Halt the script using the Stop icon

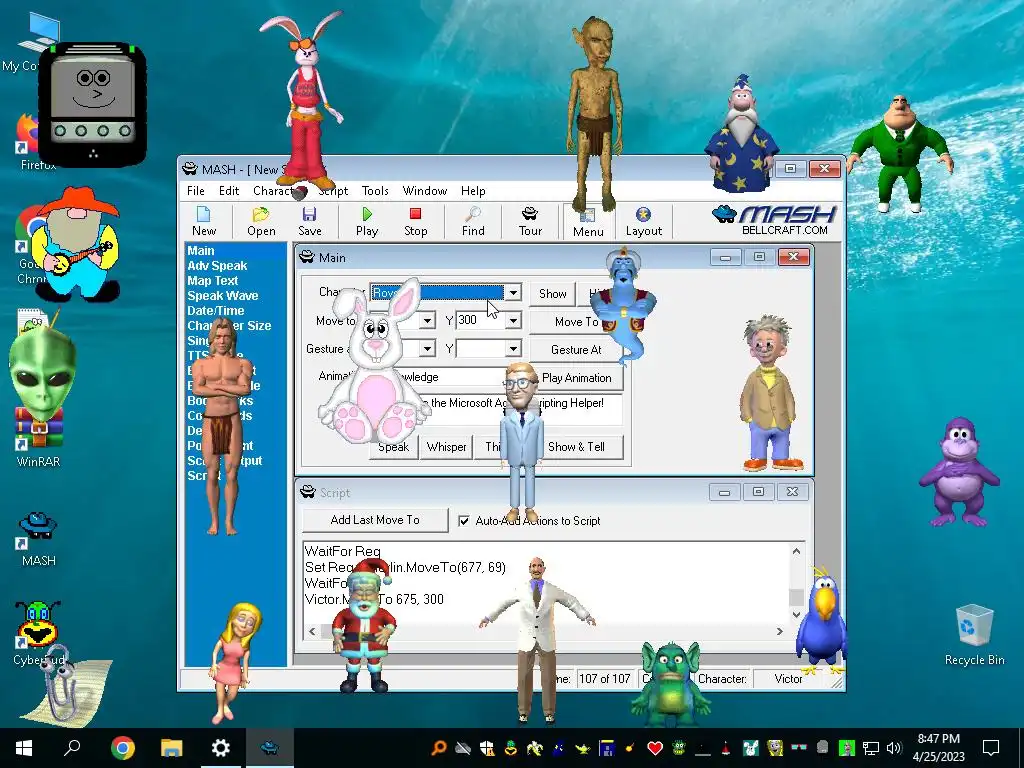tap(415, 221)
